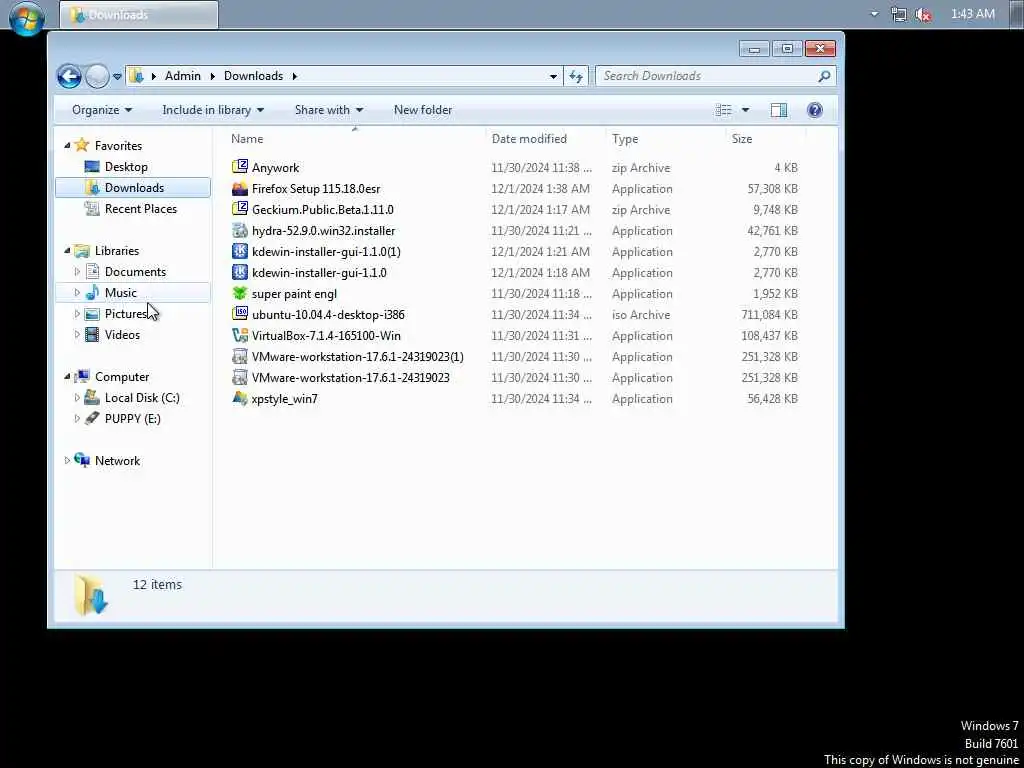Open Explorer Help button
This screenshot has height=768, width=1024.
tap(814, 110)
